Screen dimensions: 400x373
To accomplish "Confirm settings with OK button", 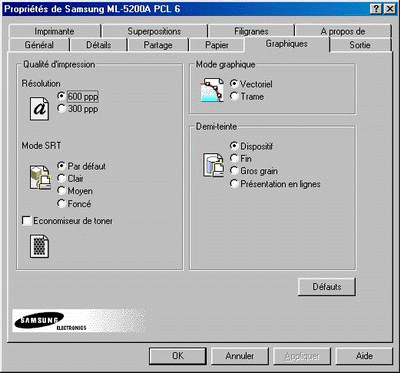I will click(x=178, y=356).
